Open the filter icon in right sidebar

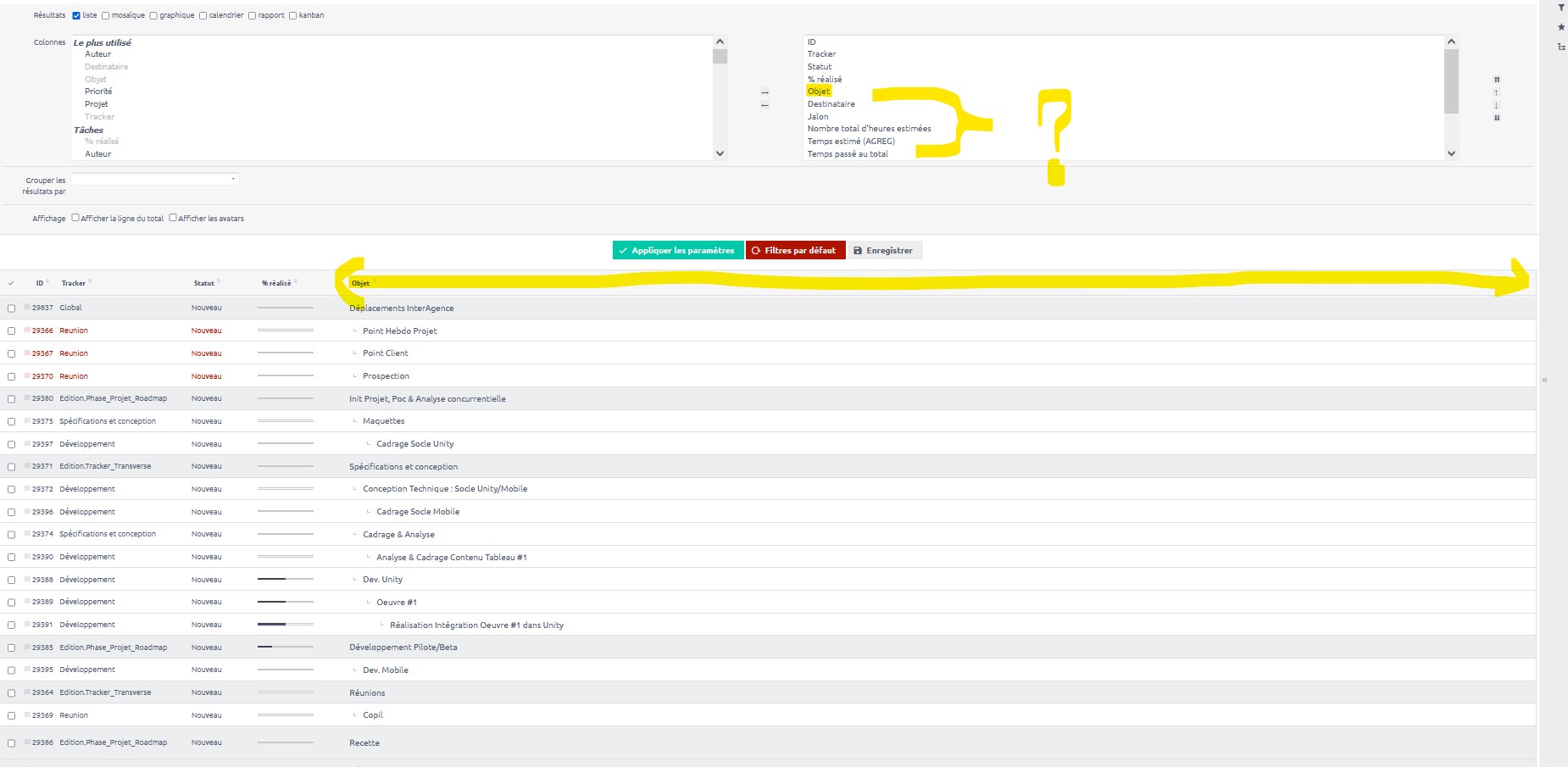click(1561, 8)
